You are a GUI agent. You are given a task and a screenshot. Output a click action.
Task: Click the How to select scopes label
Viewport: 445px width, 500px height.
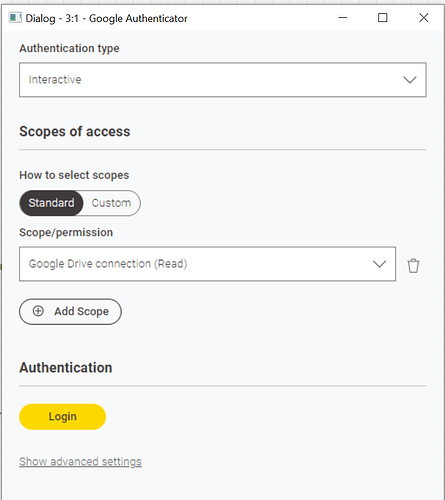pos(74,175)
